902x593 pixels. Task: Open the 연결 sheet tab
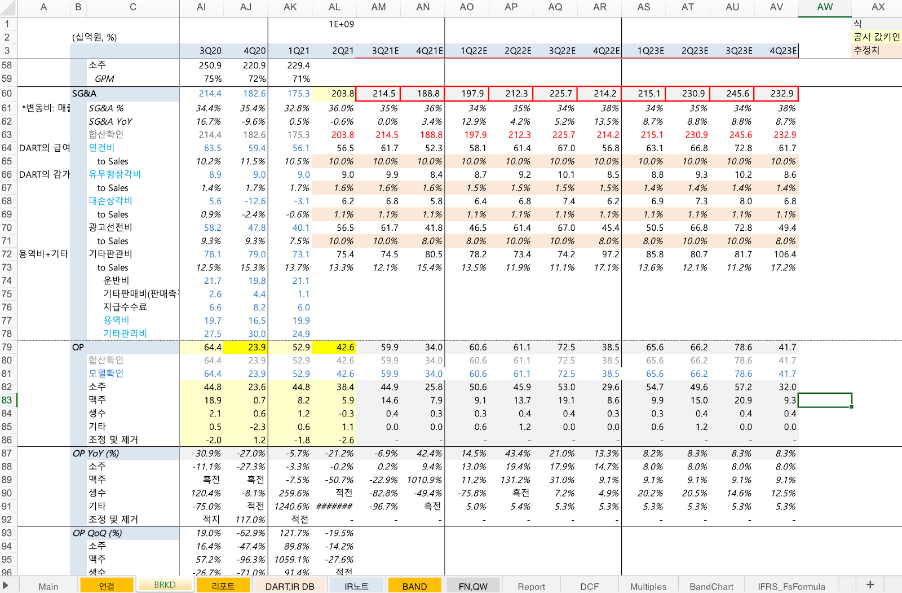coord(107,586)
